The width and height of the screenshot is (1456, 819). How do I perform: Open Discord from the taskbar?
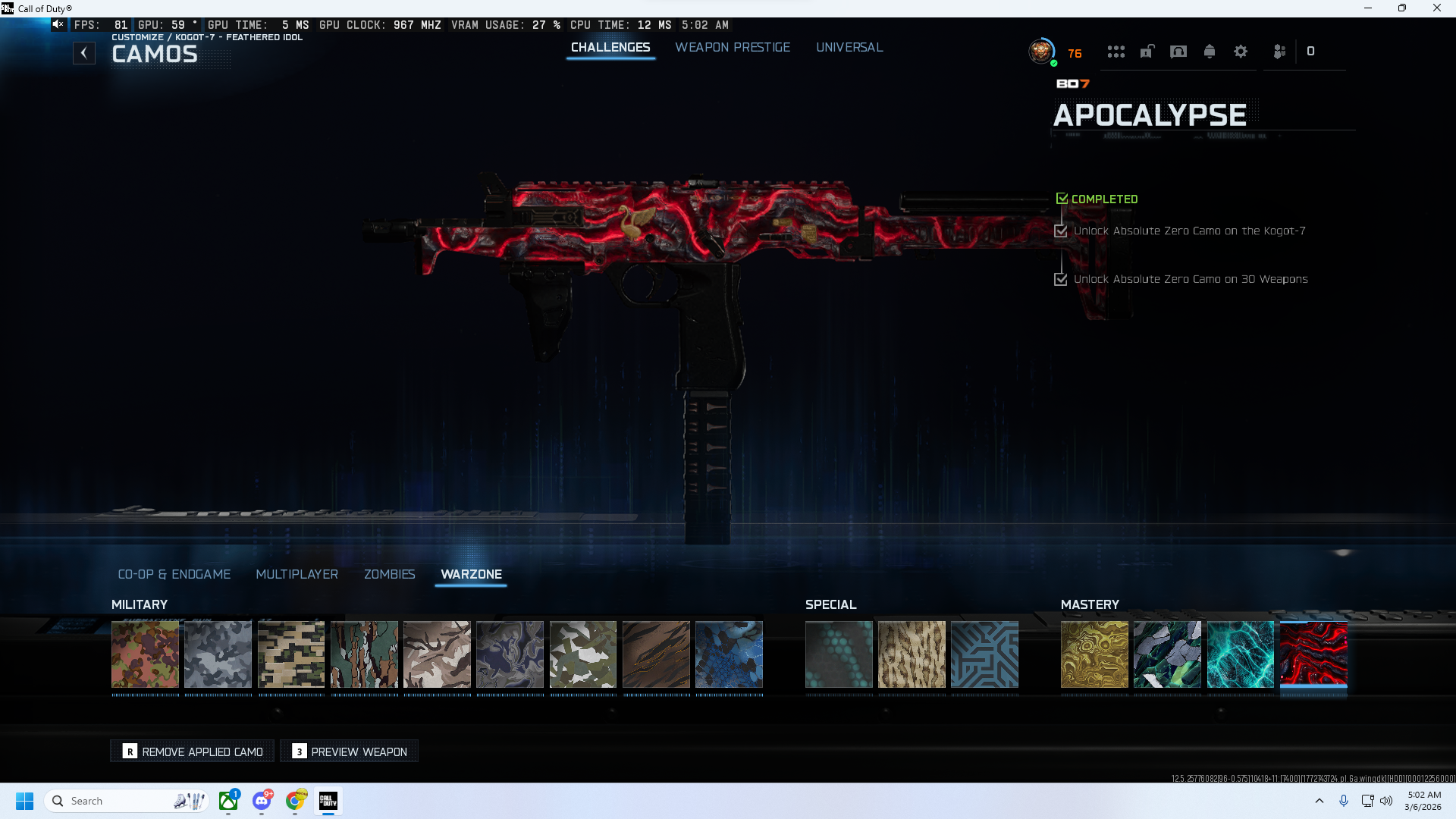click(x=262, y=801)
